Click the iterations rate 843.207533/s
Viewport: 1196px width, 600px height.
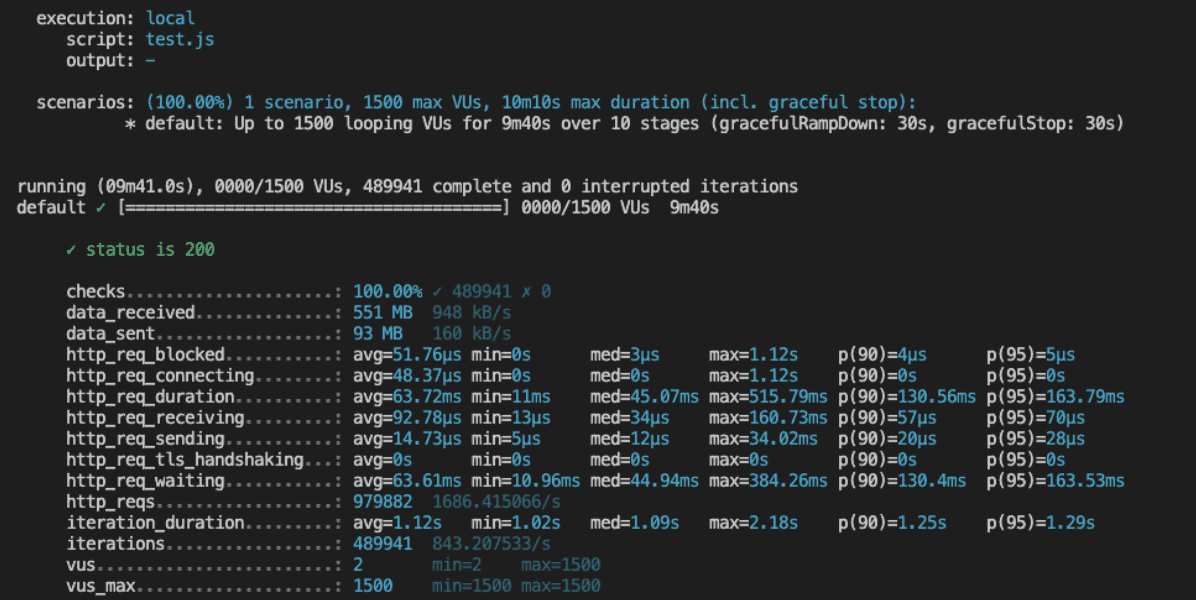(x=491, y=544)
